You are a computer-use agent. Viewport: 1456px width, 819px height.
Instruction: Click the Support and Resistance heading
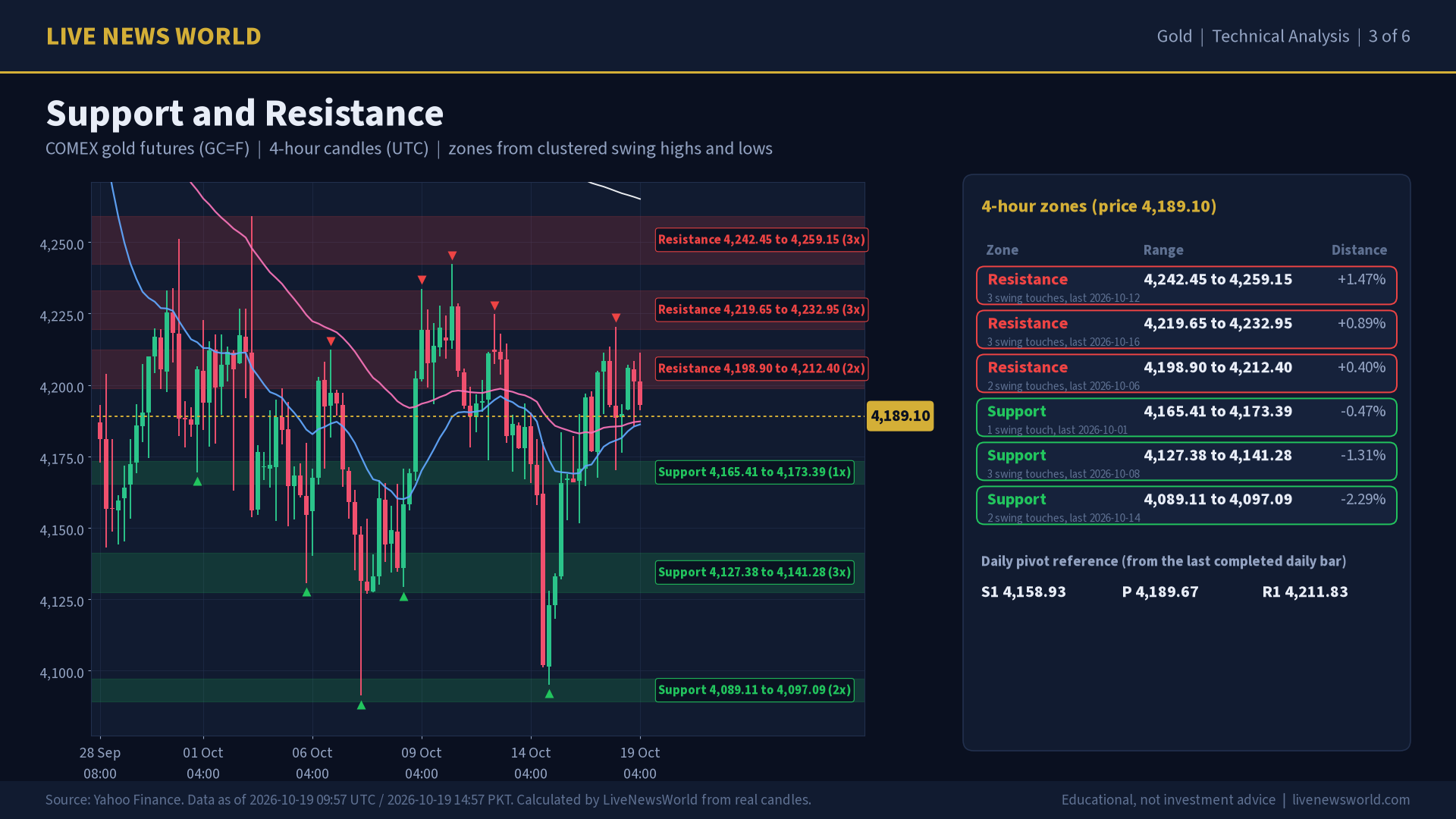[x=245, y=114]
